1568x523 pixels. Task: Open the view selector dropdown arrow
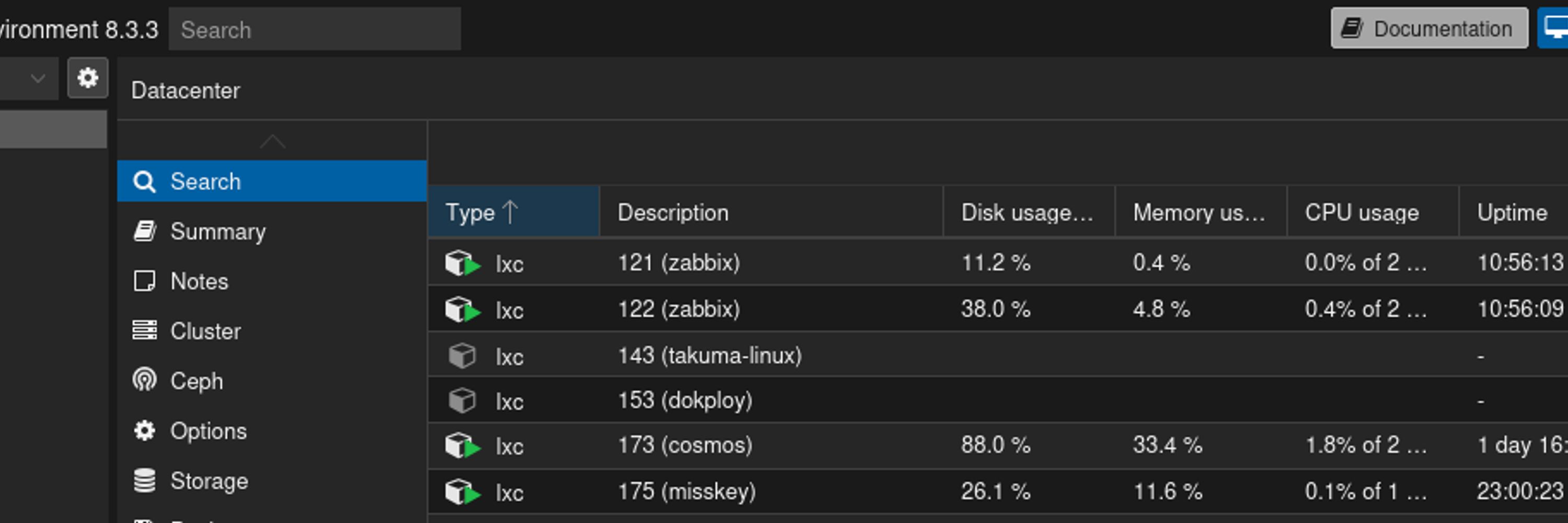(38, 78)
